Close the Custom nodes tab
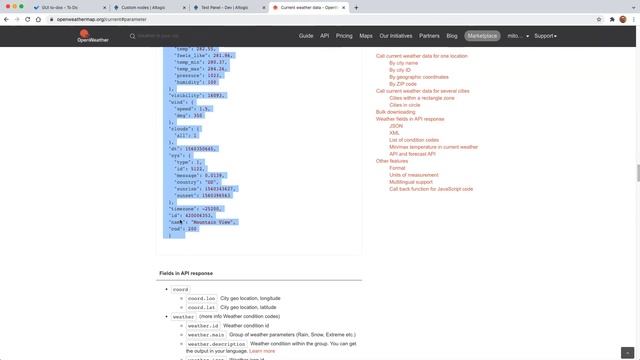The width and height of the screenshot is (640, 360). pyautogui.click(x=184, y=7)
